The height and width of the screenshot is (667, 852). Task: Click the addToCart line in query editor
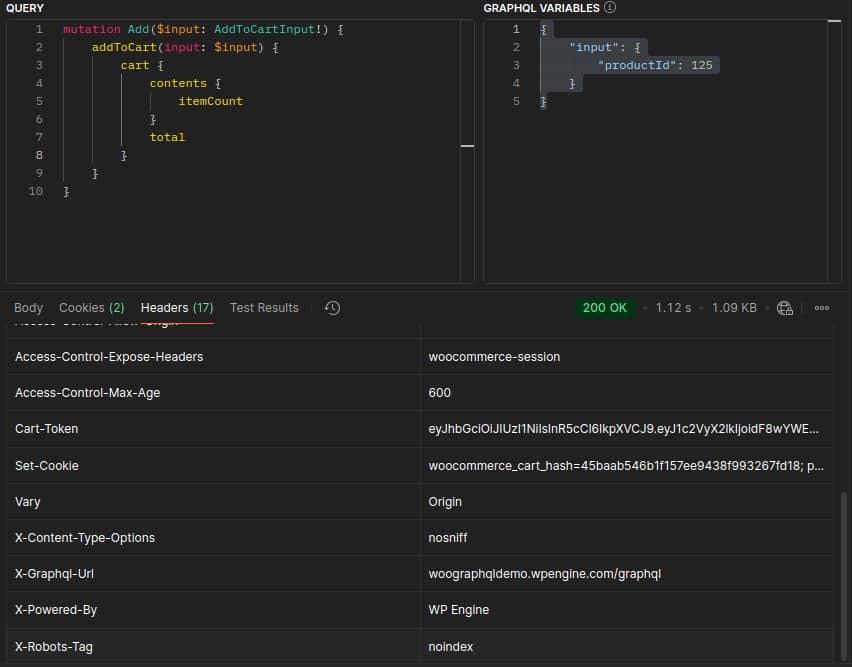coord(185,47)
